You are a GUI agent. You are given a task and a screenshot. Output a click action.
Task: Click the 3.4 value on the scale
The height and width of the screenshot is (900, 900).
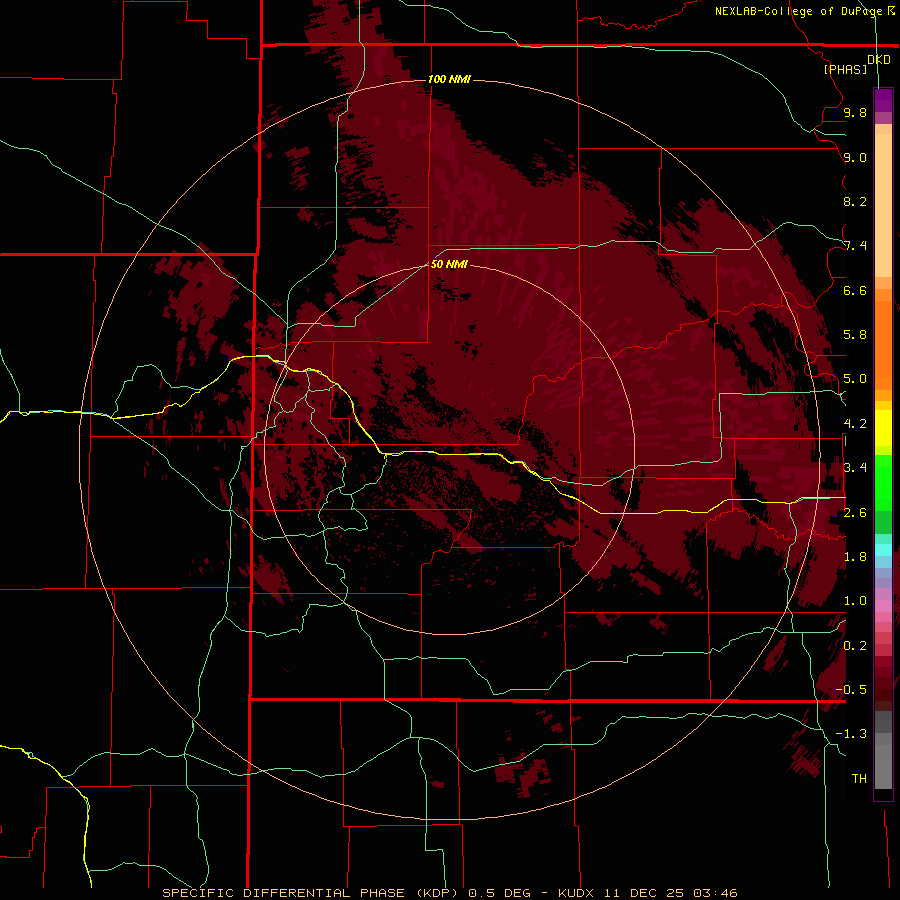click(x=855, y=468)
